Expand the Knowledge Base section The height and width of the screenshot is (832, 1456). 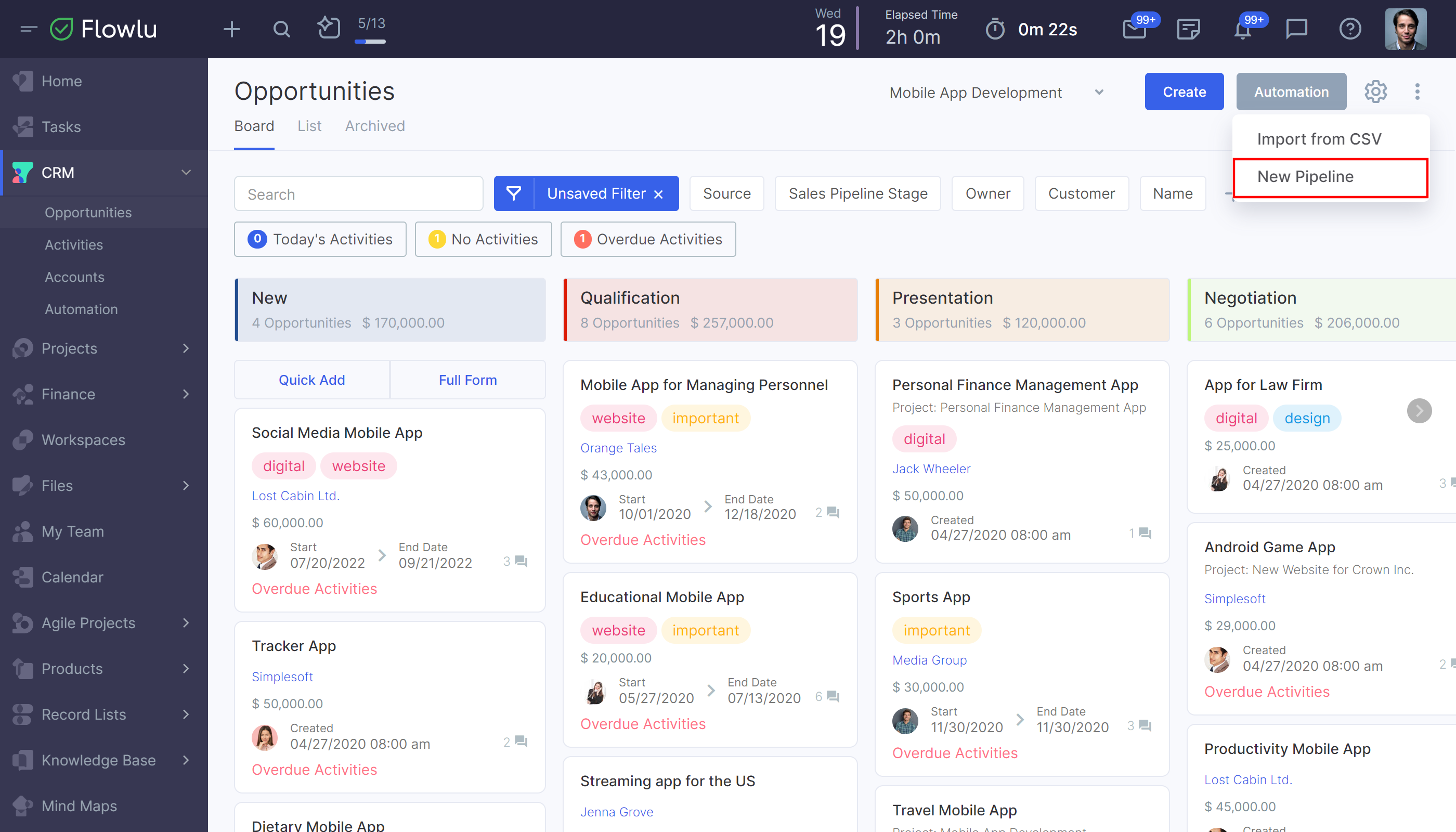coord(186,759)
